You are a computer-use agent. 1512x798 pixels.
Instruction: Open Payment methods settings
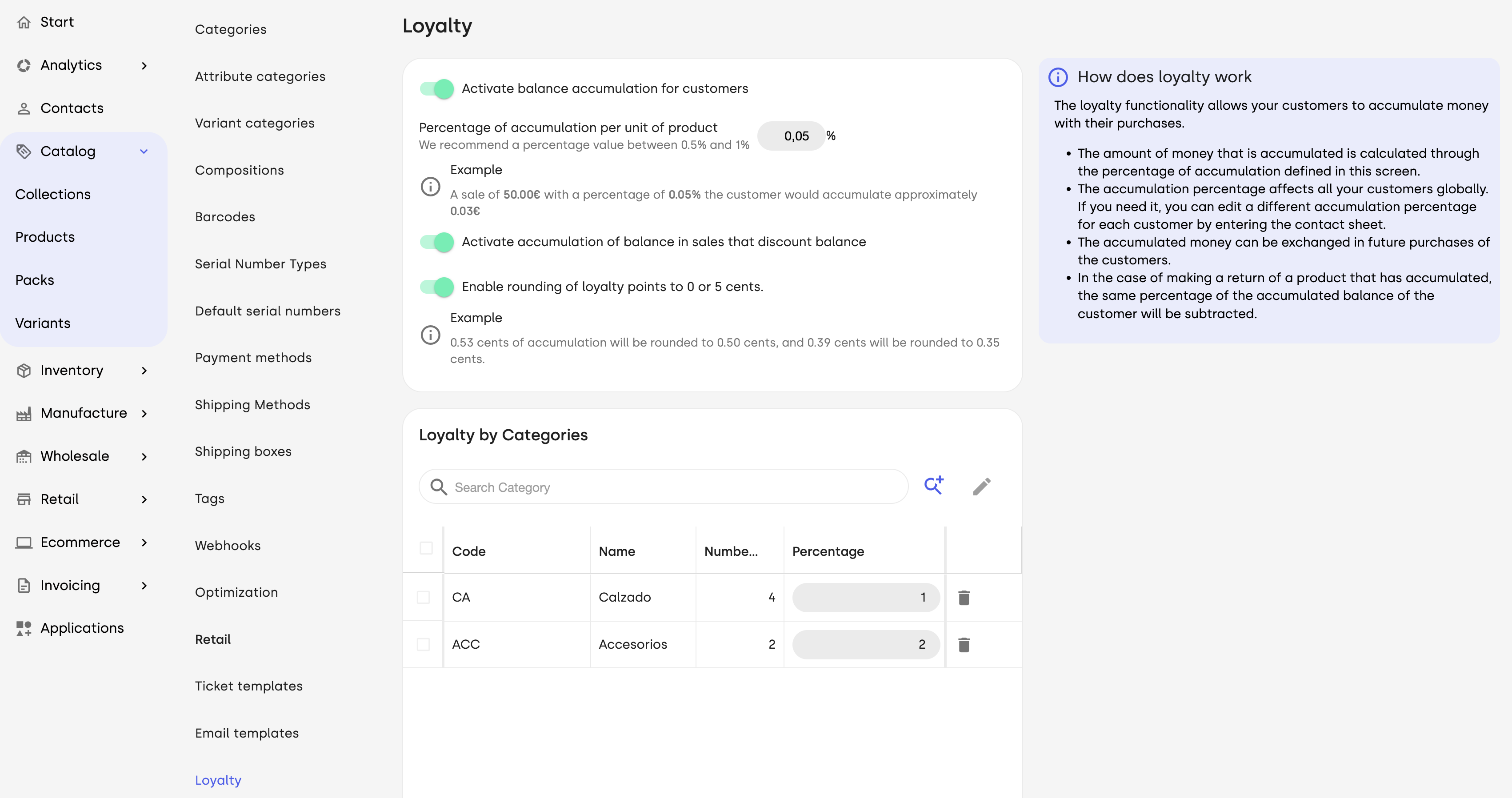pyautogui.click(x=254, y=358)
